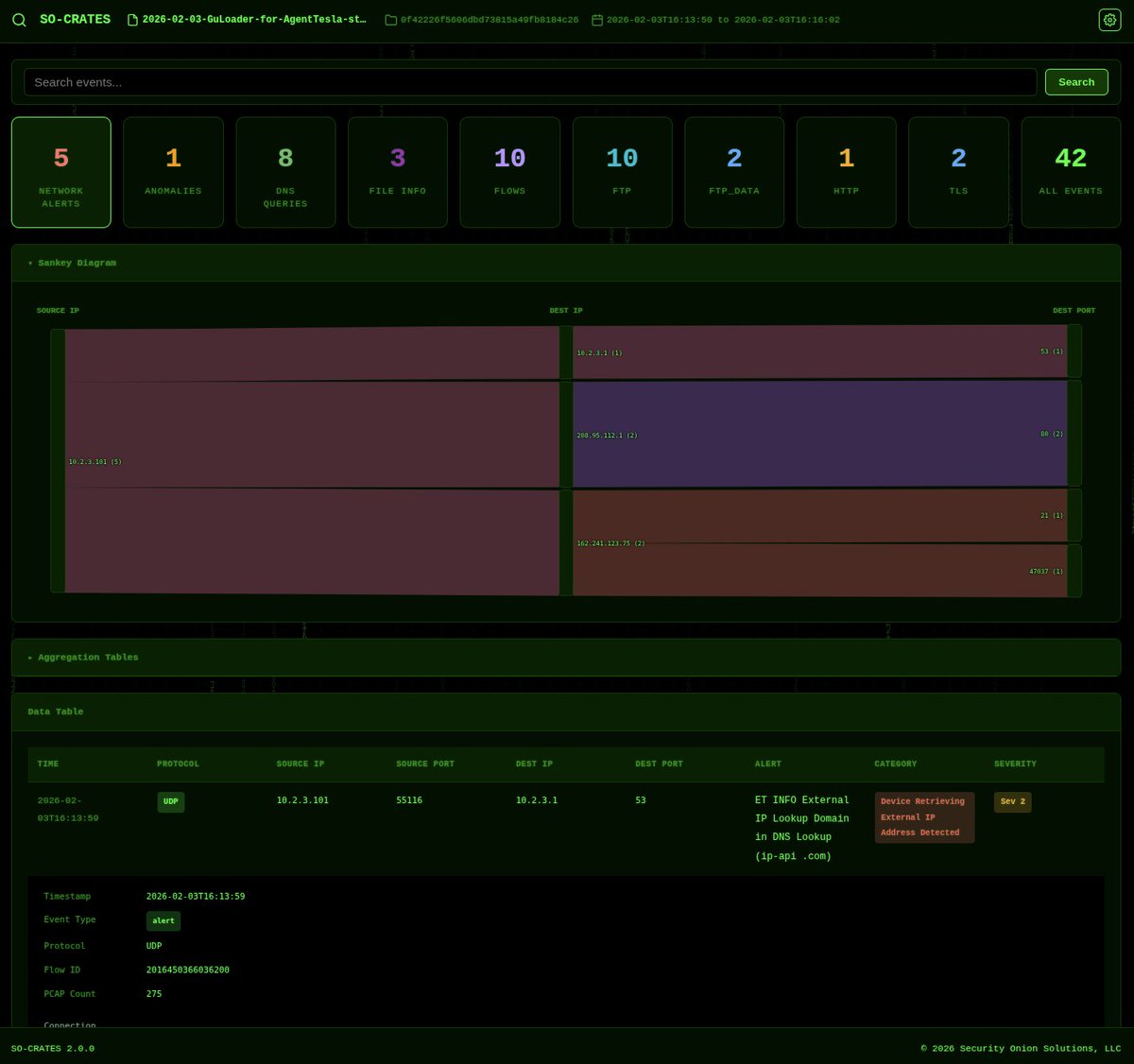The image size is (1134, 1064).
Task: Click dest port 80 node in Sankey
Action: pos(1074,434)
